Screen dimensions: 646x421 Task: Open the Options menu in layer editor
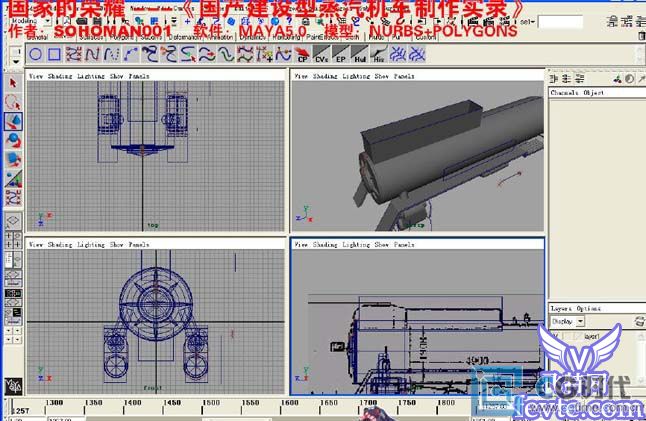pyautogui.click(x=589, y=309)
